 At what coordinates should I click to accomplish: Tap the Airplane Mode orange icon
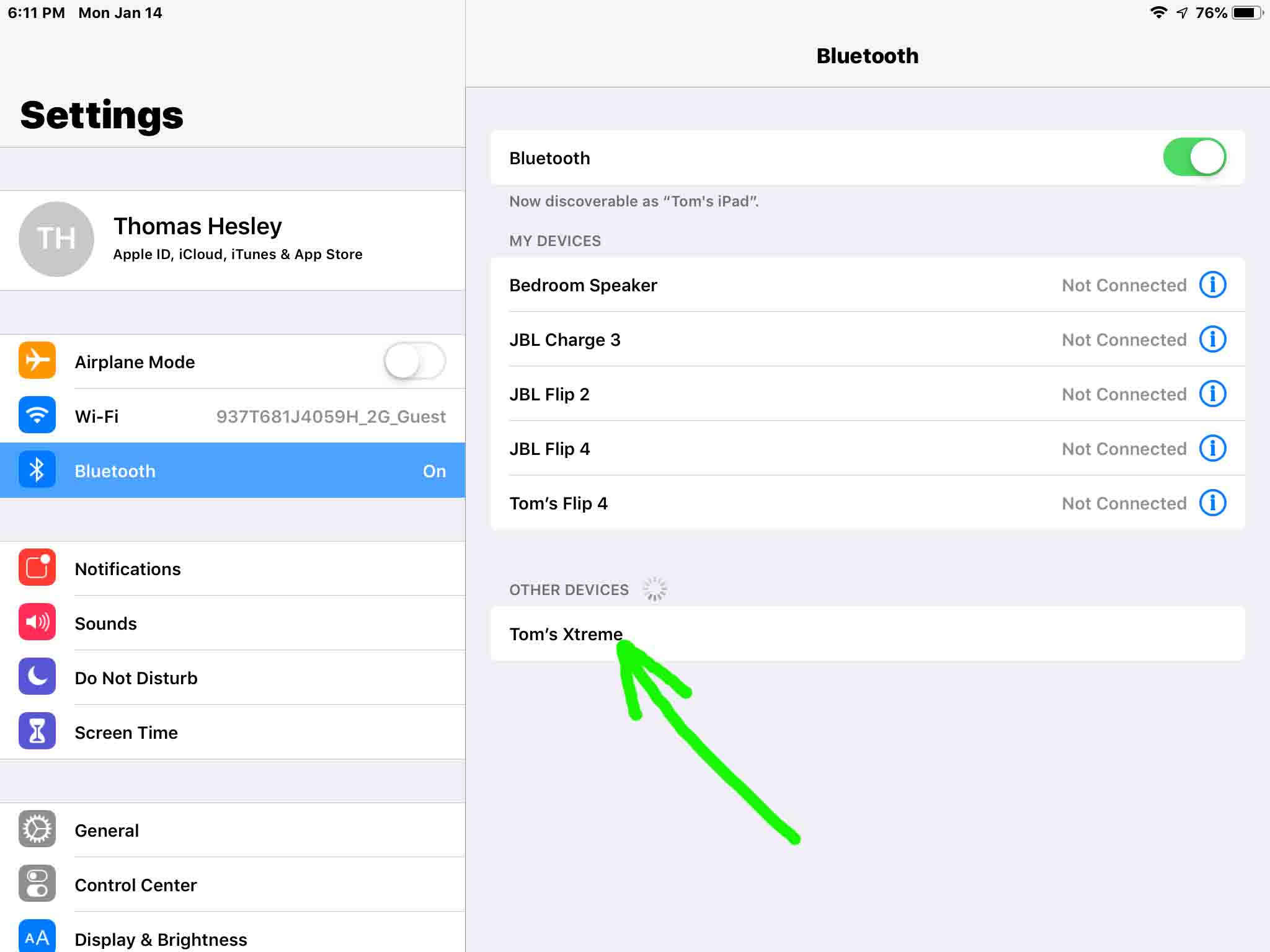click(37, 360)
